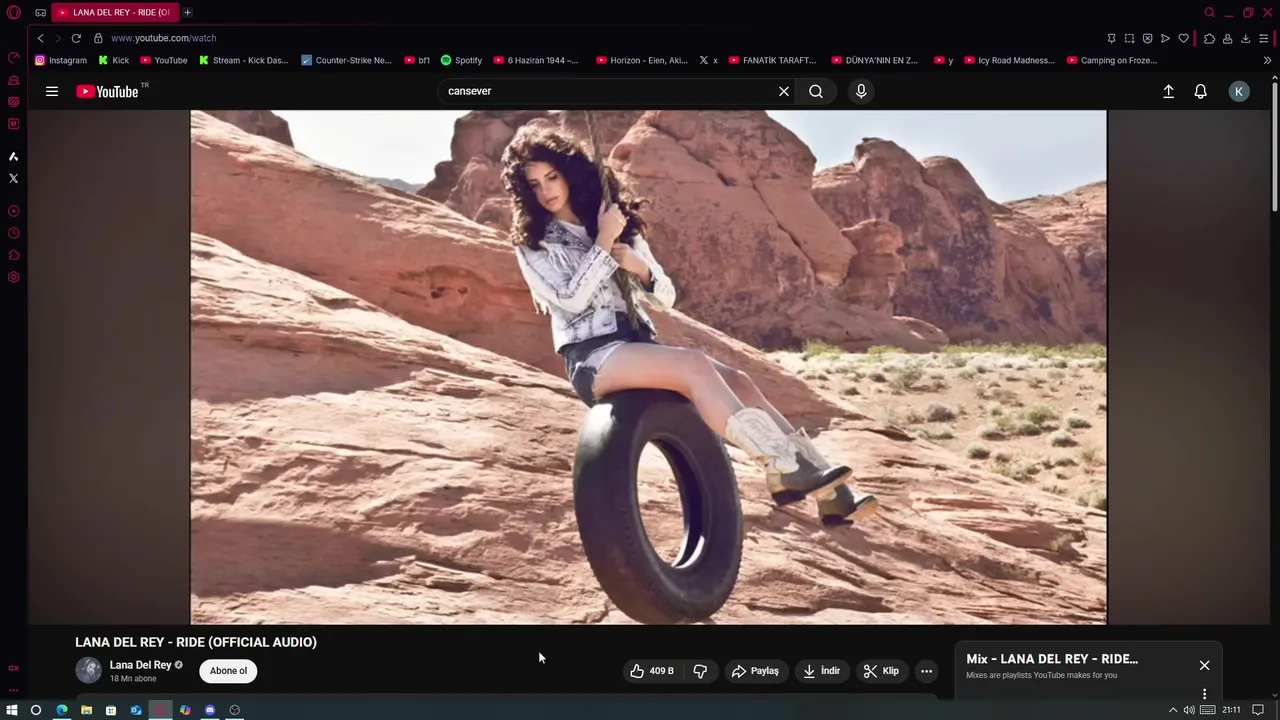Click the Instagram bookmark
Screen dimensions: 1280x720
[x=60, y=60]
